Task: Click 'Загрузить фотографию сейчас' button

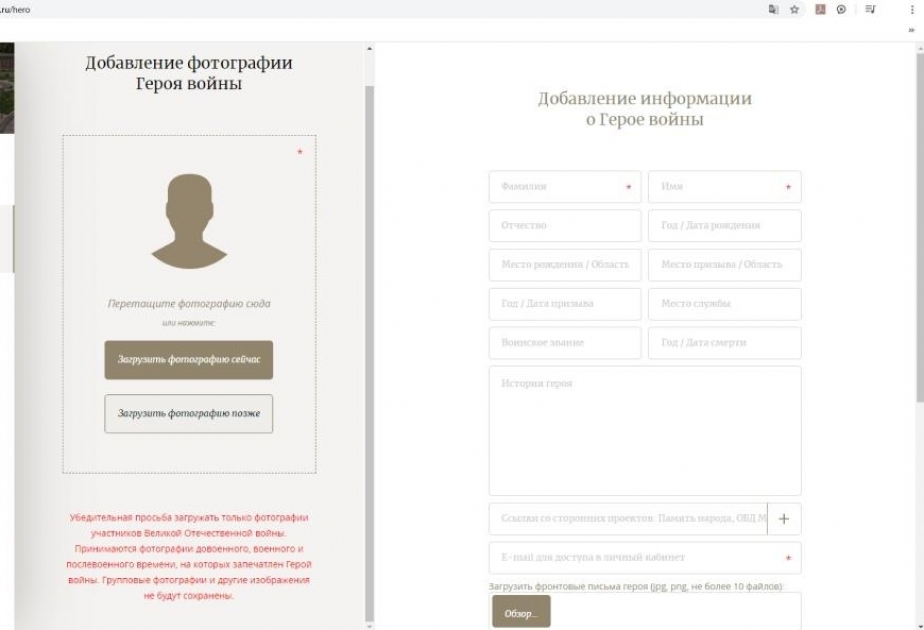Action: [x=189, y=359]
